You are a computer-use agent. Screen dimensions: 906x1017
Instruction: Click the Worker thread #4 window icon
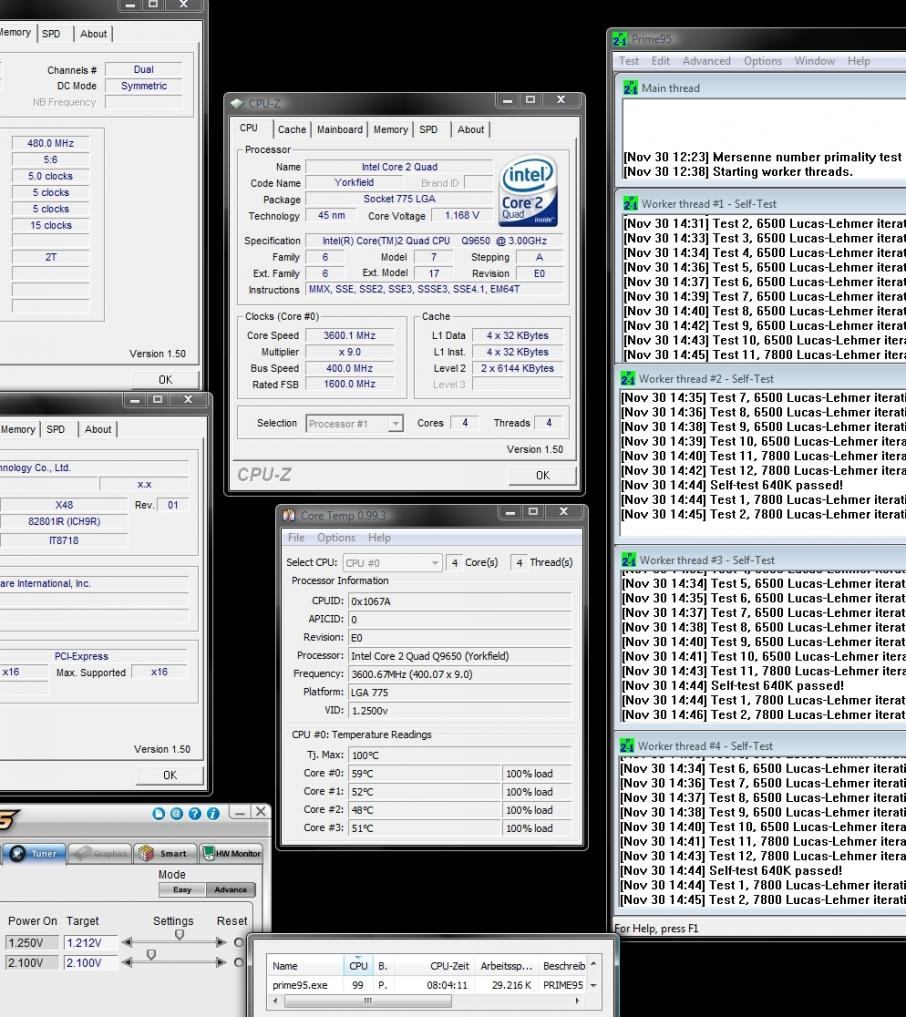coord(627,746)
